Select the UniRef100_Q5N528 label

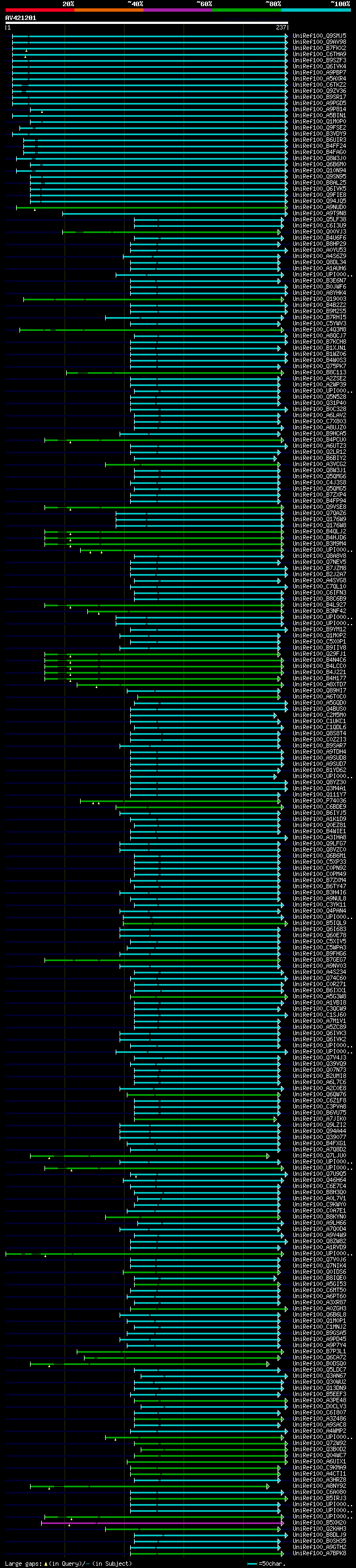(x=319, y=397)
